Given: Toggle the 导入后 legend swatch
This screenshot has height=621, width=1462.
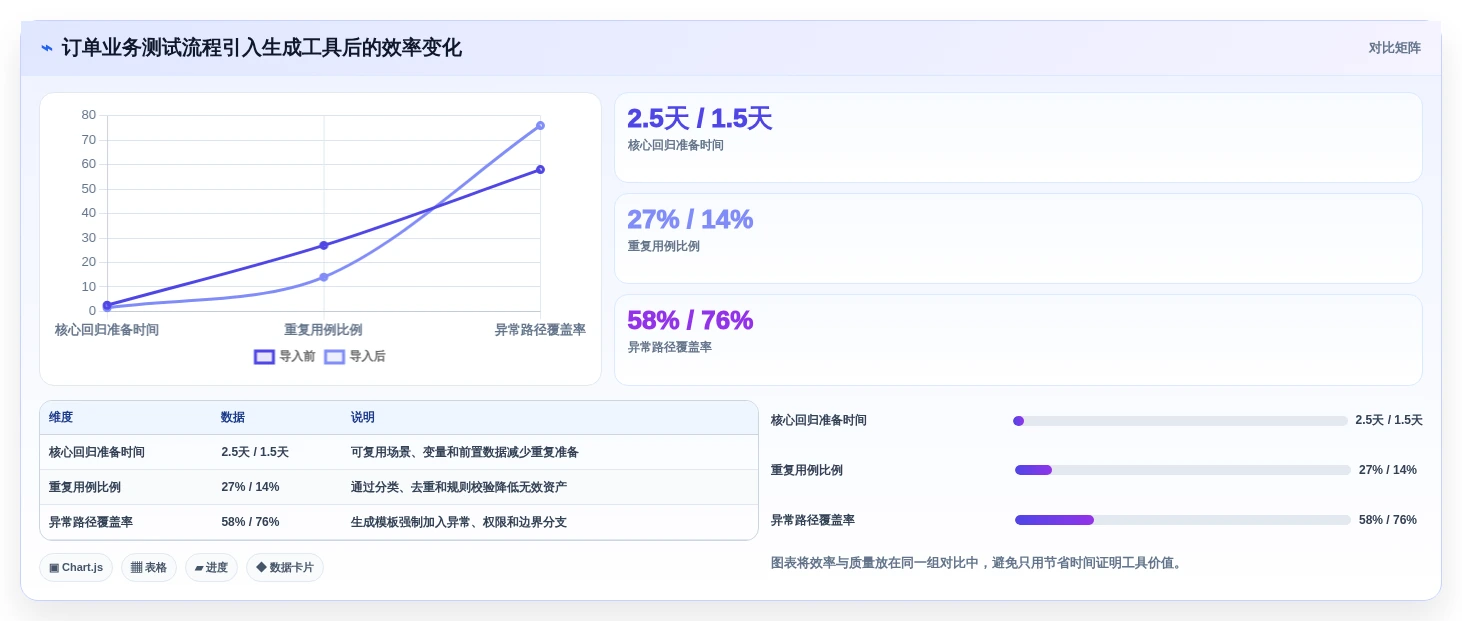Looking at the screenshot, I should tap(334, 357).
